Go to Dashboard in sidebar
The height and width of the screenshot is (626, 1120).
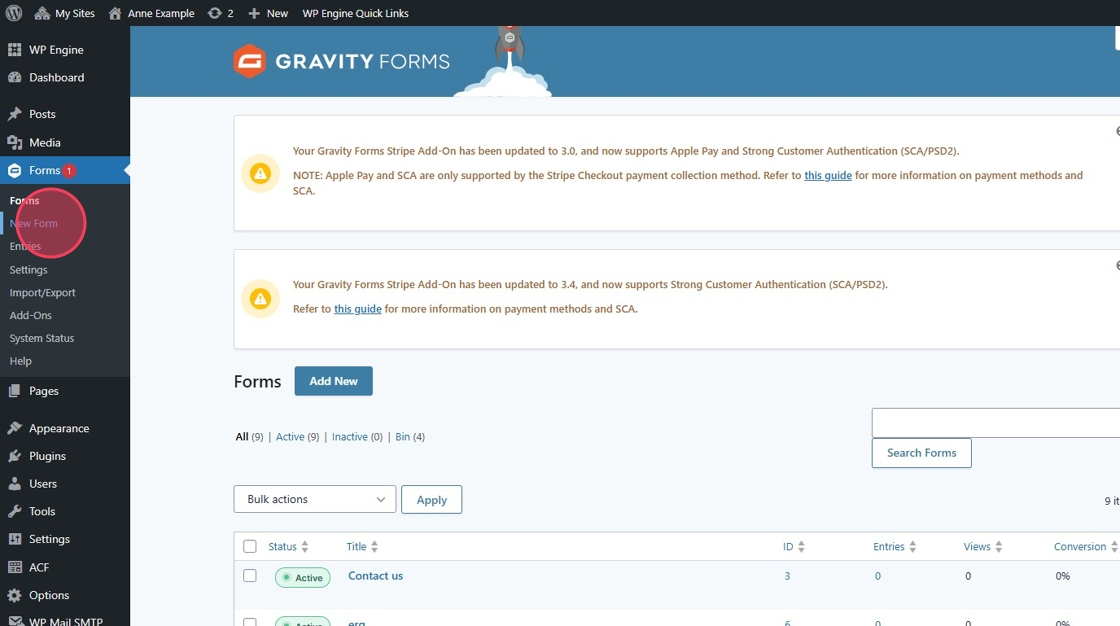coord(65,77)
